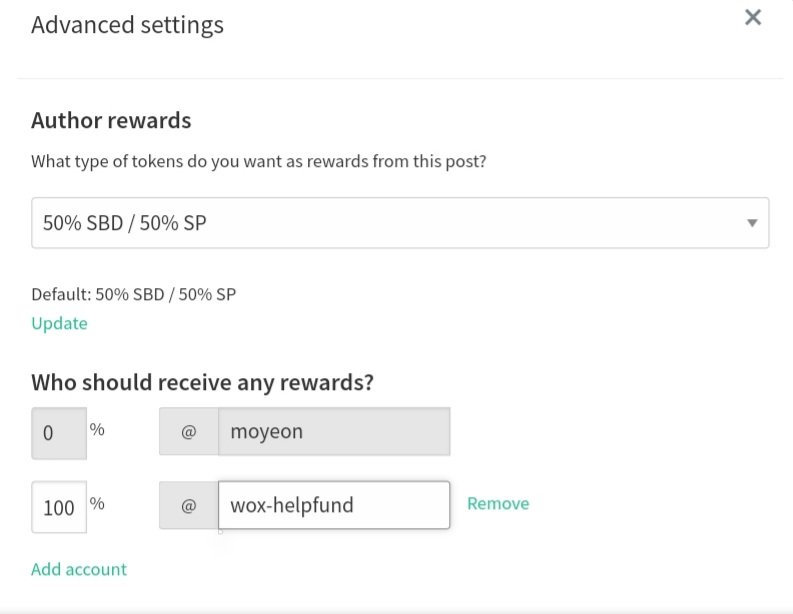The image size is (793, 614).
Task: Click into the wox-helpfund username field
Action: [333, 505]
